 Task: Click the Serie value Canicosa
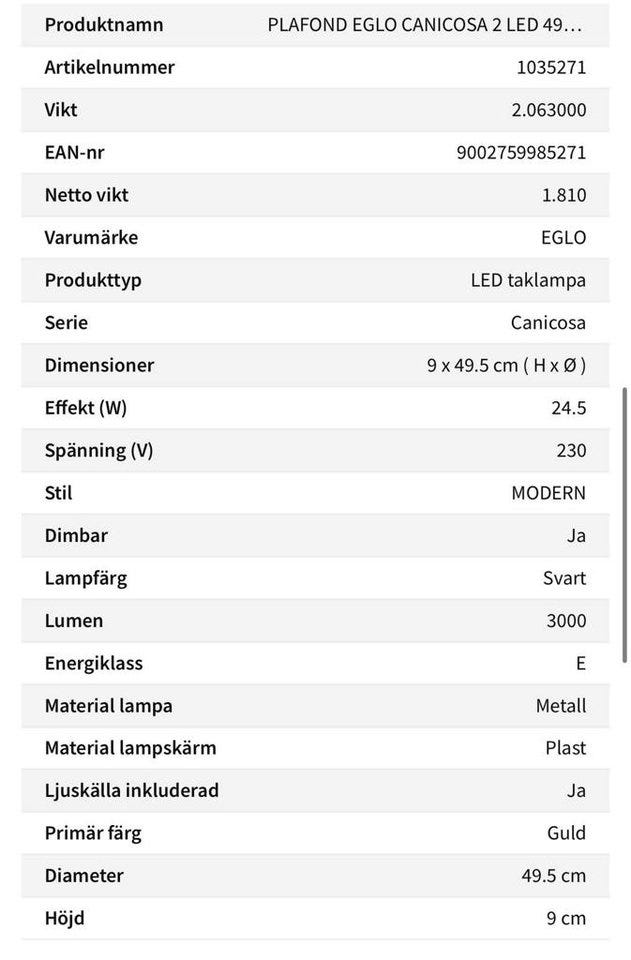pyautogui.click(x=548, y=323)
